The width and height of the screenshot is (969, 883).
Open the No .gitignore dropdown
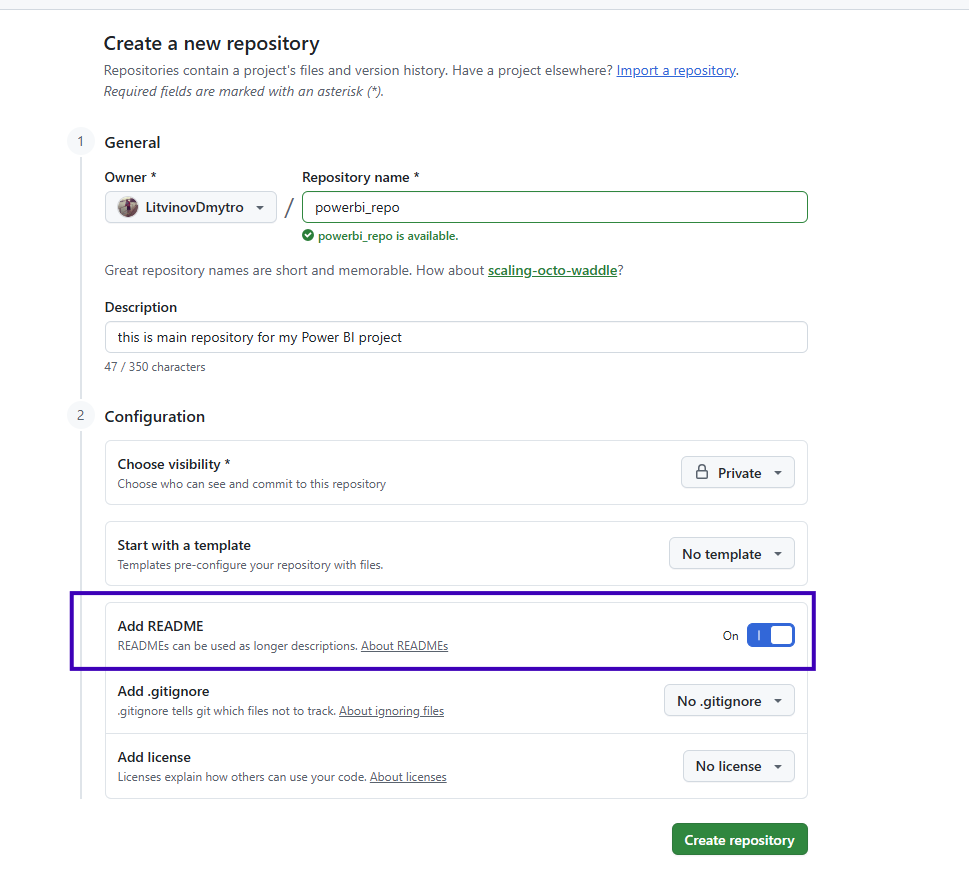(729, 701)
